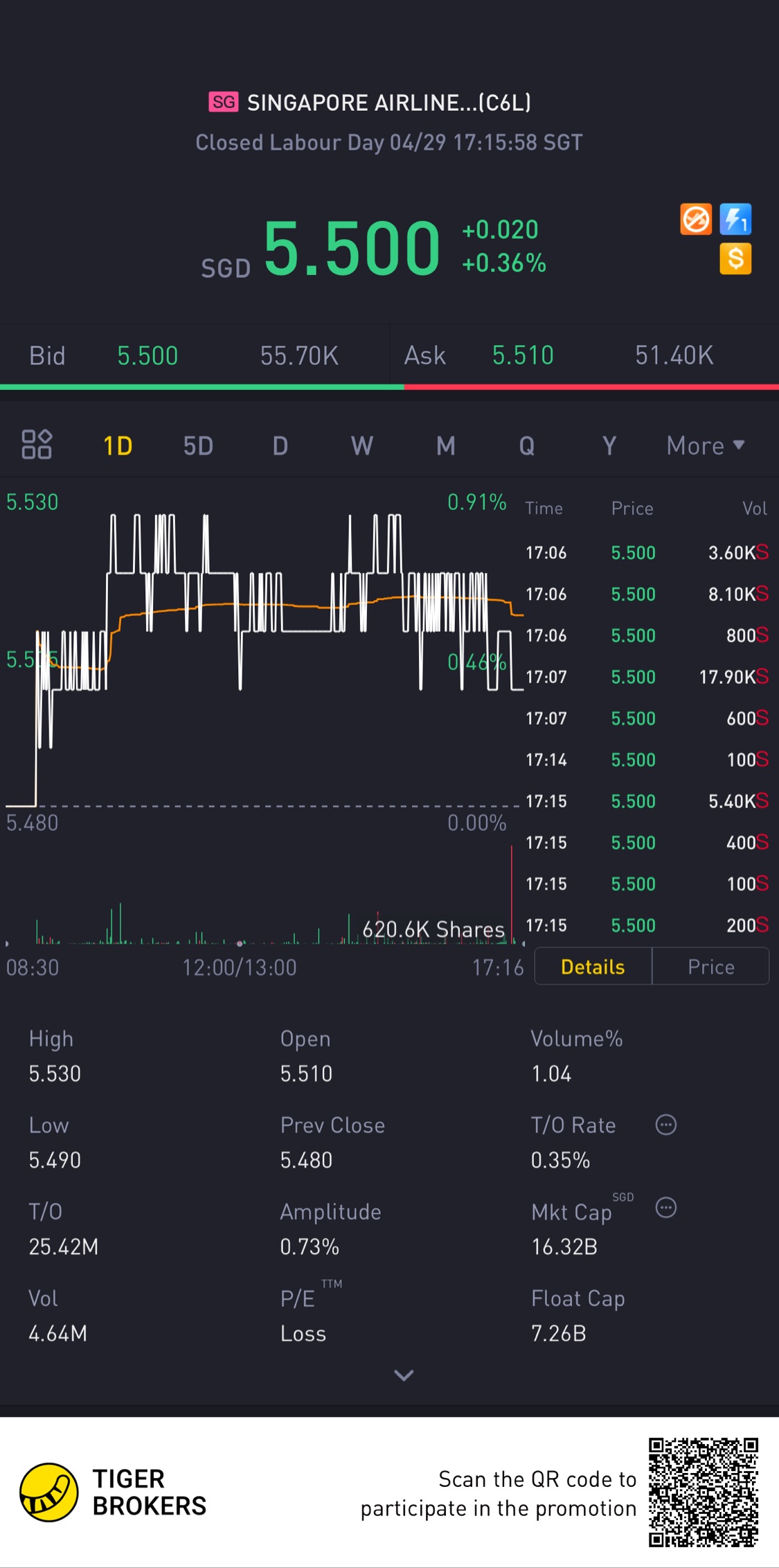Open T/O Rate info bubble icon
Viewport: 779px width, 1568px height.
[x=666, y=1125]
